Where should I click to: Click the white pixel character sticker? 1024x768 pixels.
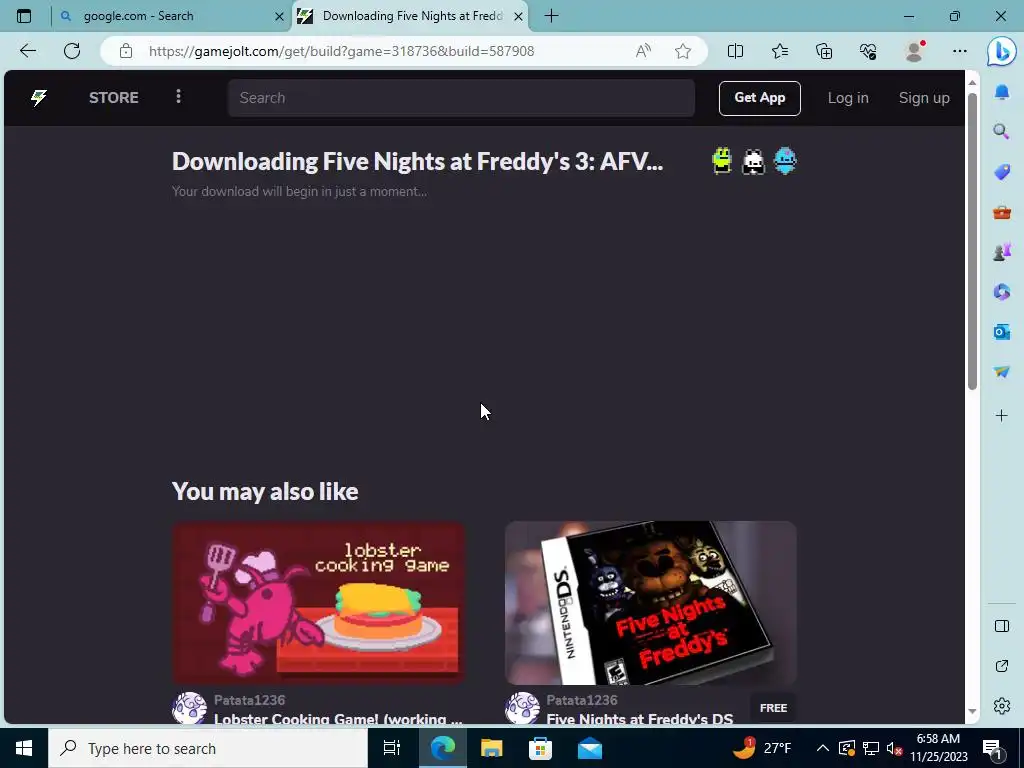pos(754,161)
